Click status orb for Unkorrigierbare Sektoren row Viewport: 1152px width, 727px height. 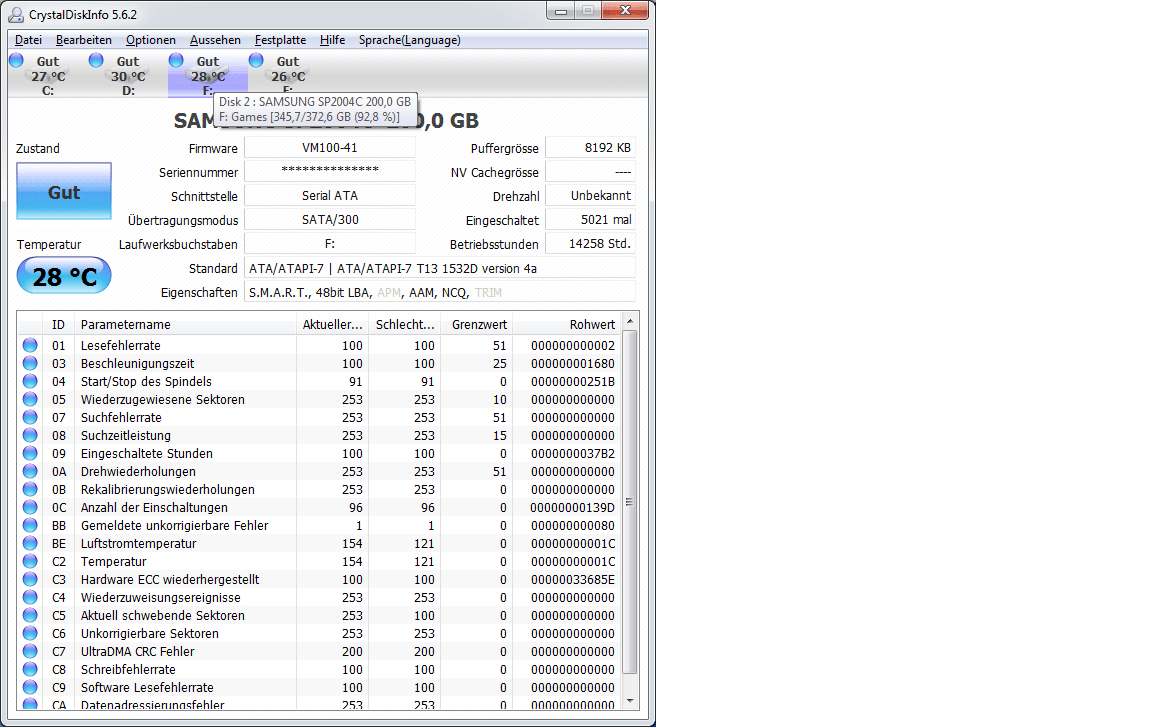tap(30, 633)
